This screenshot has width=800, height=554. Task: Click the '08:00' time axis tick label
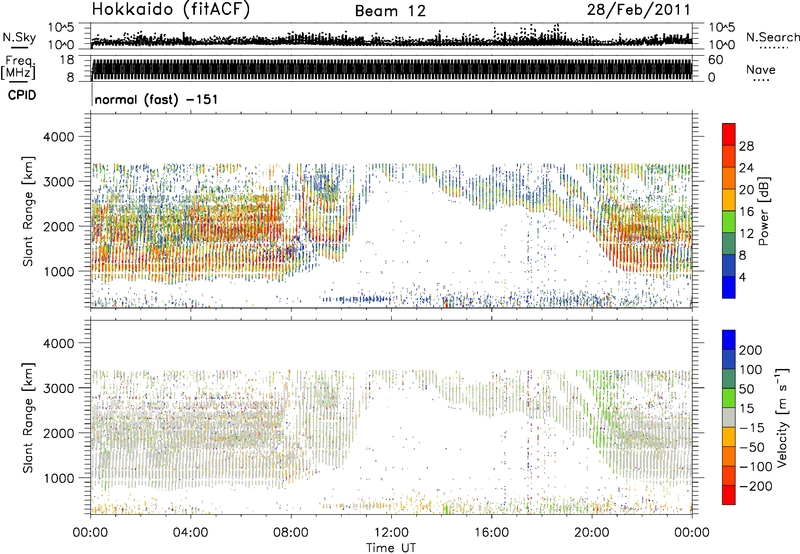[291, 533]
